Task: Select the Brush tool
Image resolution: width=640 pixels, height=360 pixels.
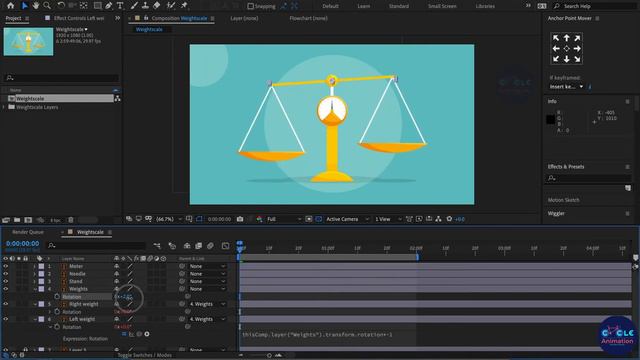Action: point(134,6)
